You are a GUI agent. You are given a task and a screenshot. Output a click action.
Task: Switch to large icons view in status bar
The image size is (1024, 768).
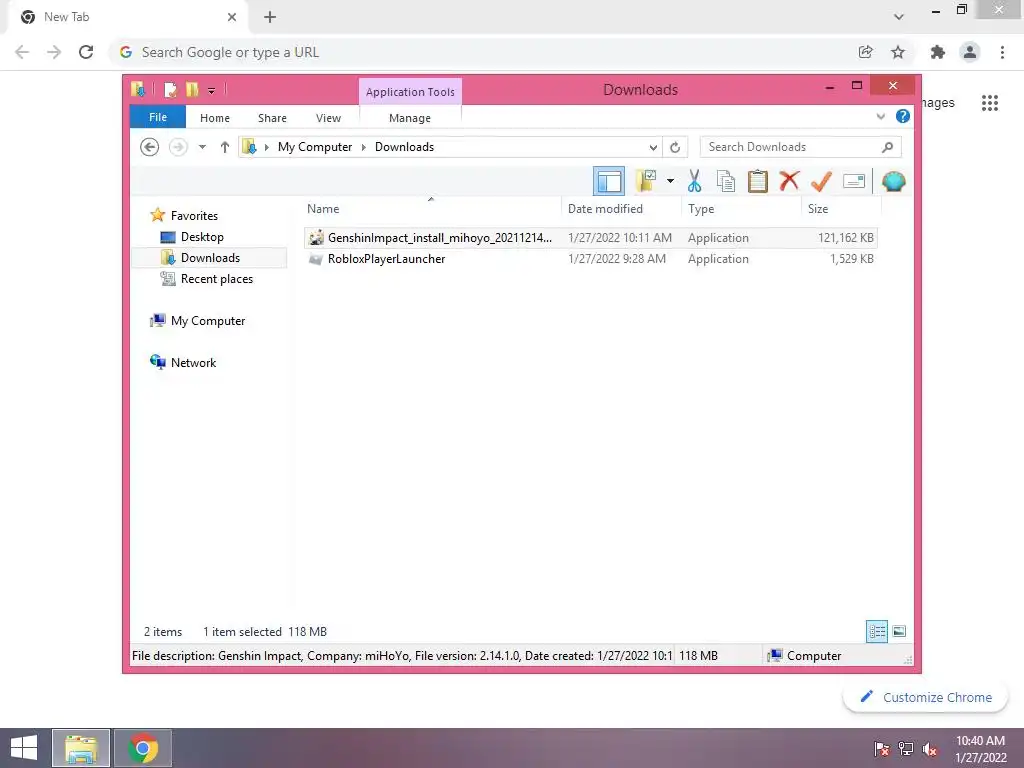(899, 631)
